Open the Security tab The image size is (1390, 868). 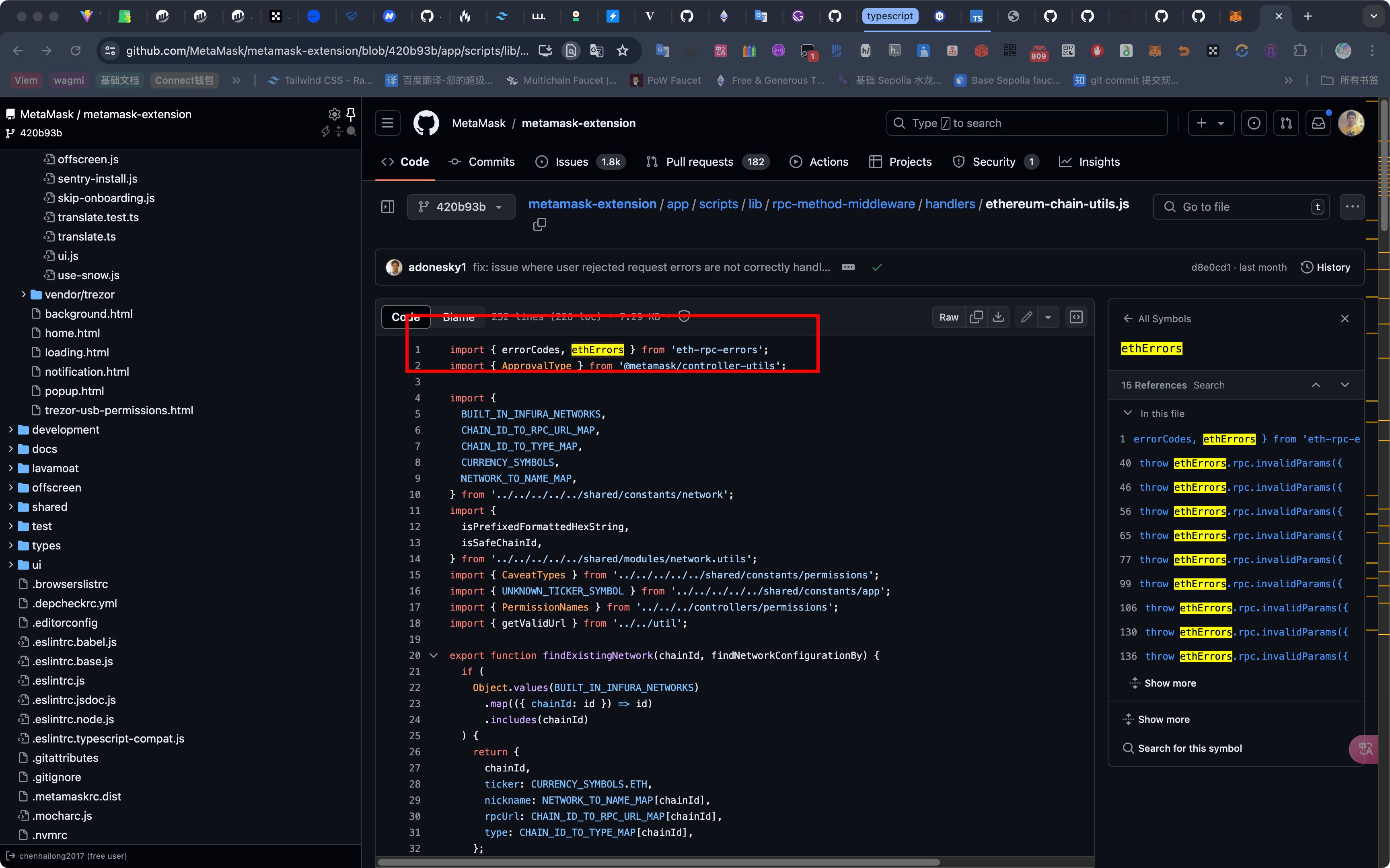(996, 162)
